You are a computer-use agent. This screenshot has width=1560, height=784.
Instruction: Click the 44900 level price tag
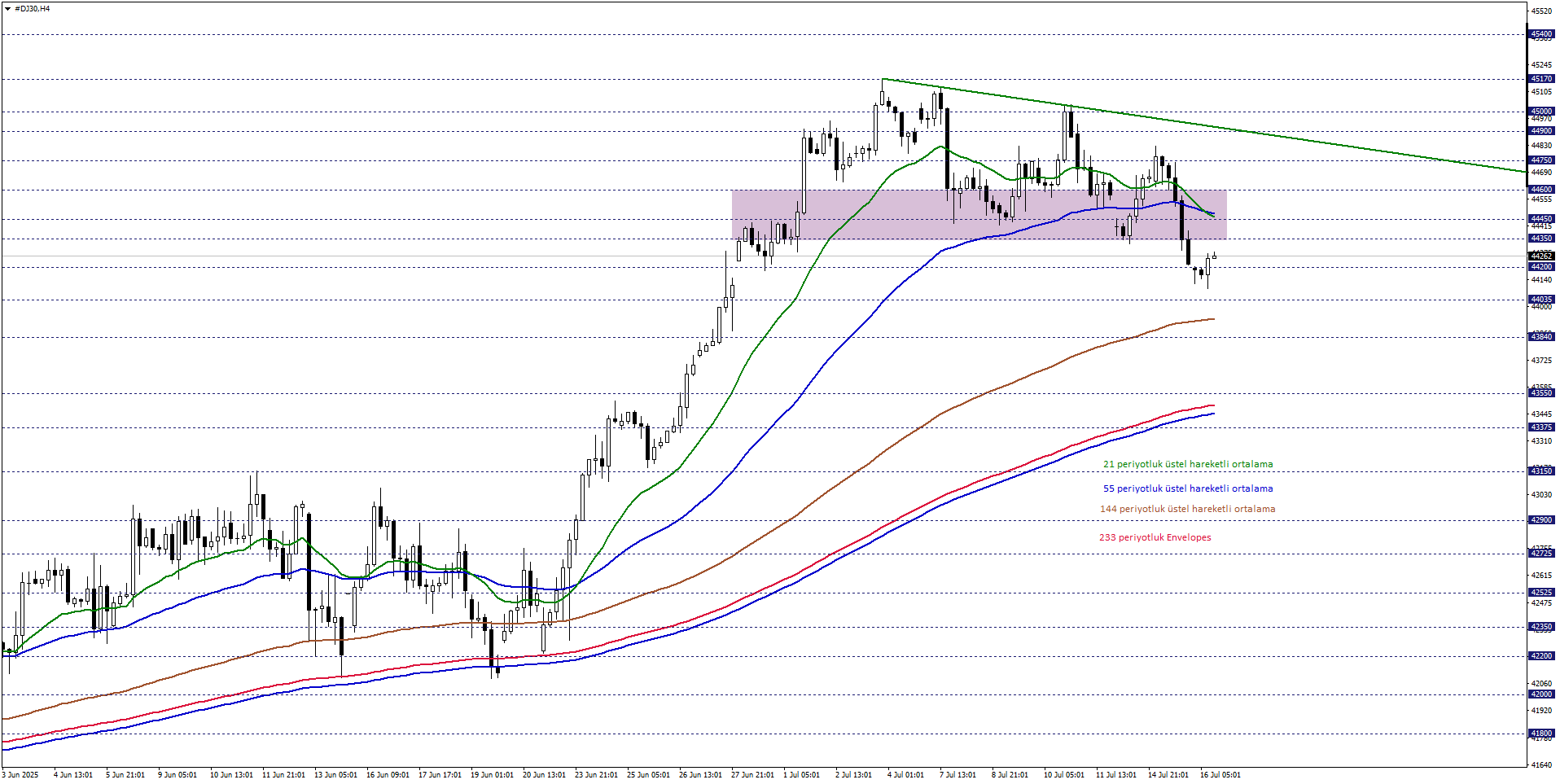(x=1540, y=131)
